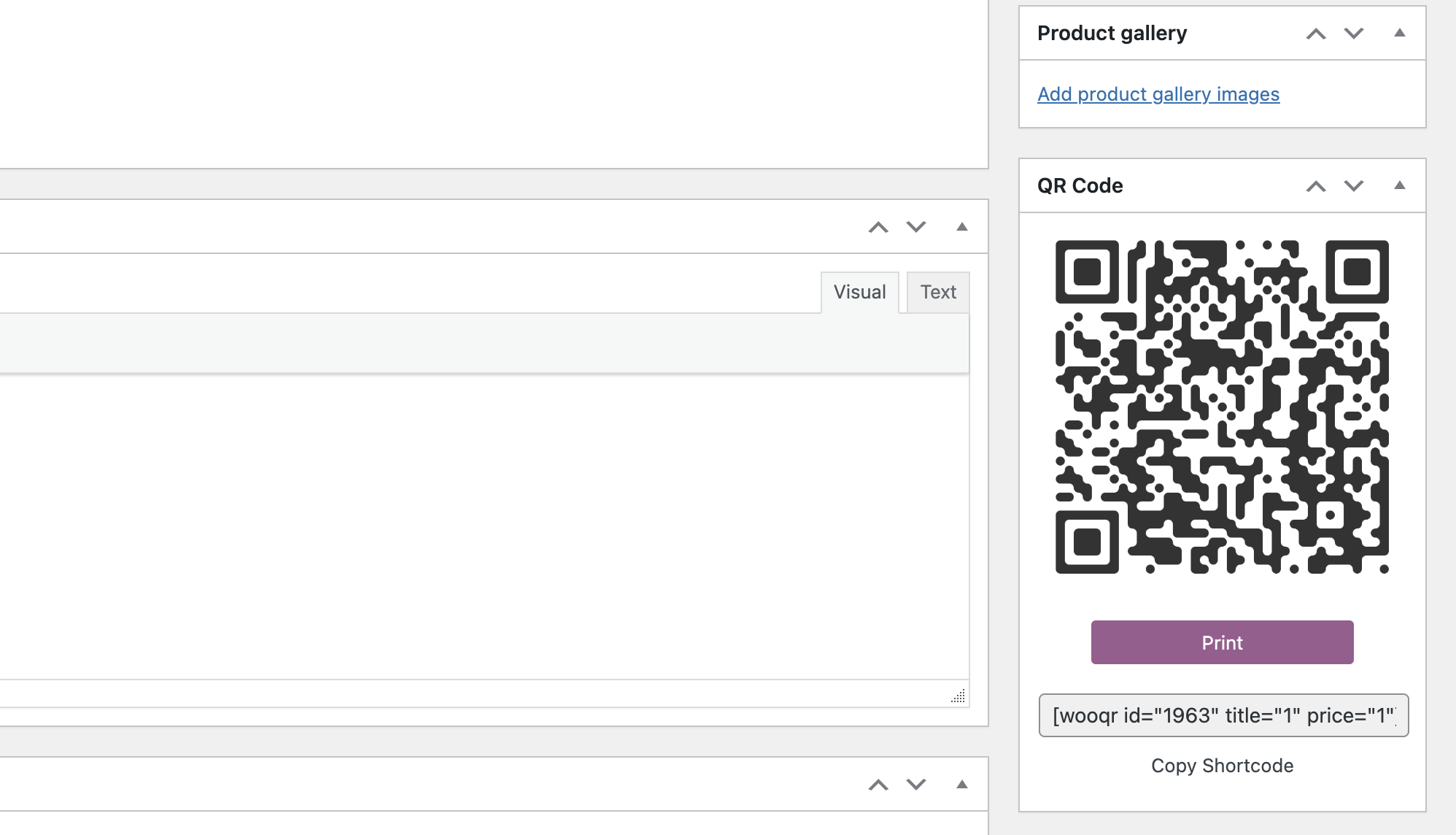Move the bottom metabox panel down

pyautogui.click(x=916, y=785)
